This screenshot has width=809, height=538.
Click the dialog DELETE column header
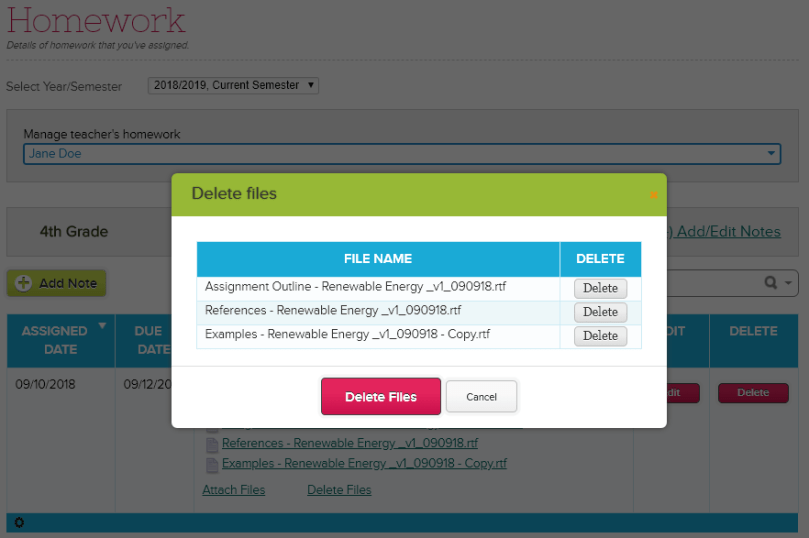(x=601, y=259)
